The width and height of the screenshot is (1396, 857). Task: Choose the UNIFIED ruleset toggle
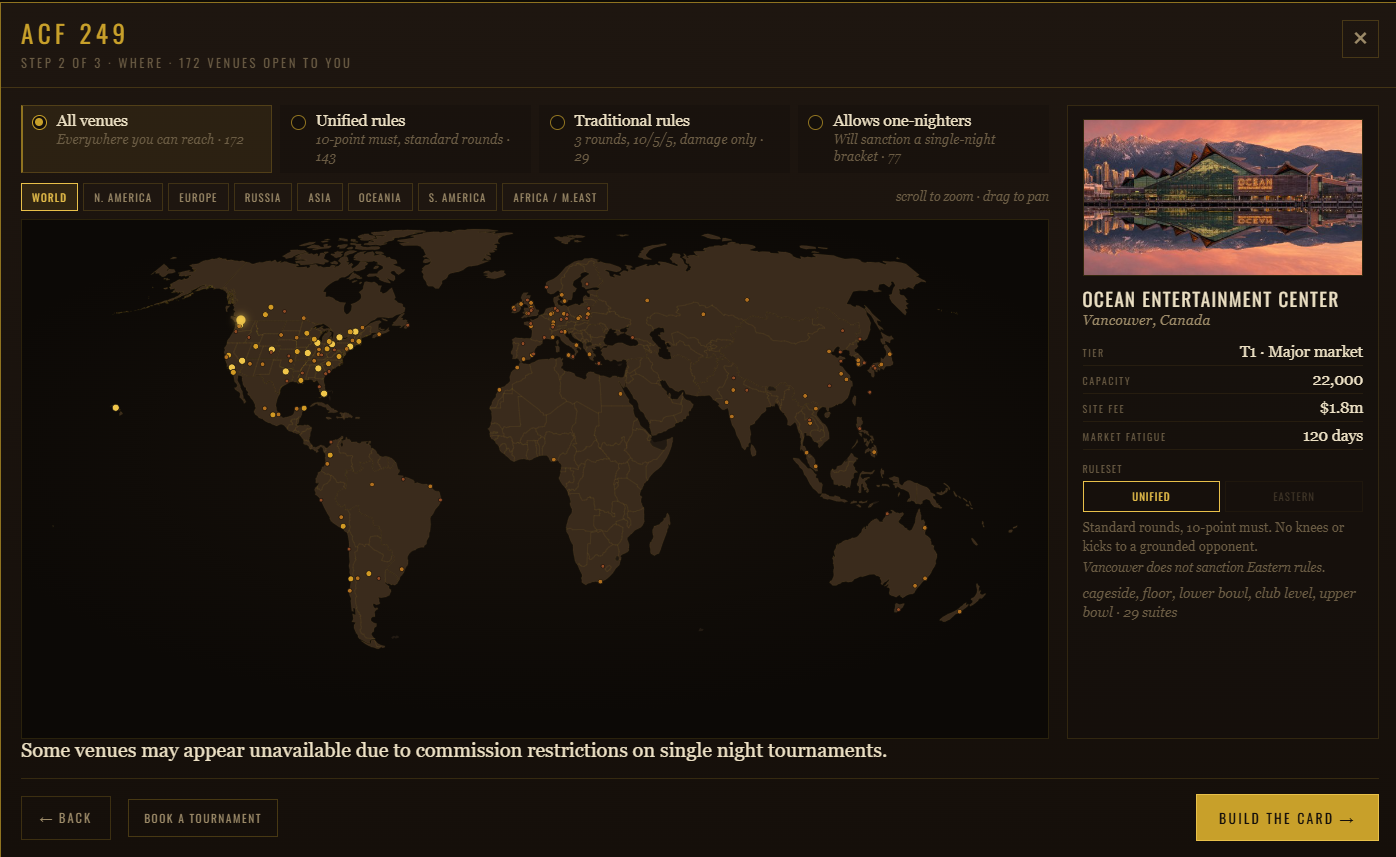click(1151, 497)
